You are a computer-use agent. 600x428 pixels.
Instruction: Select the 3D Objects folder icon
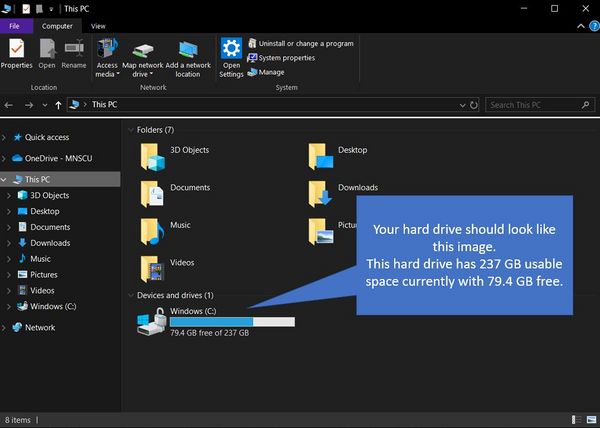tap(152, 157)
